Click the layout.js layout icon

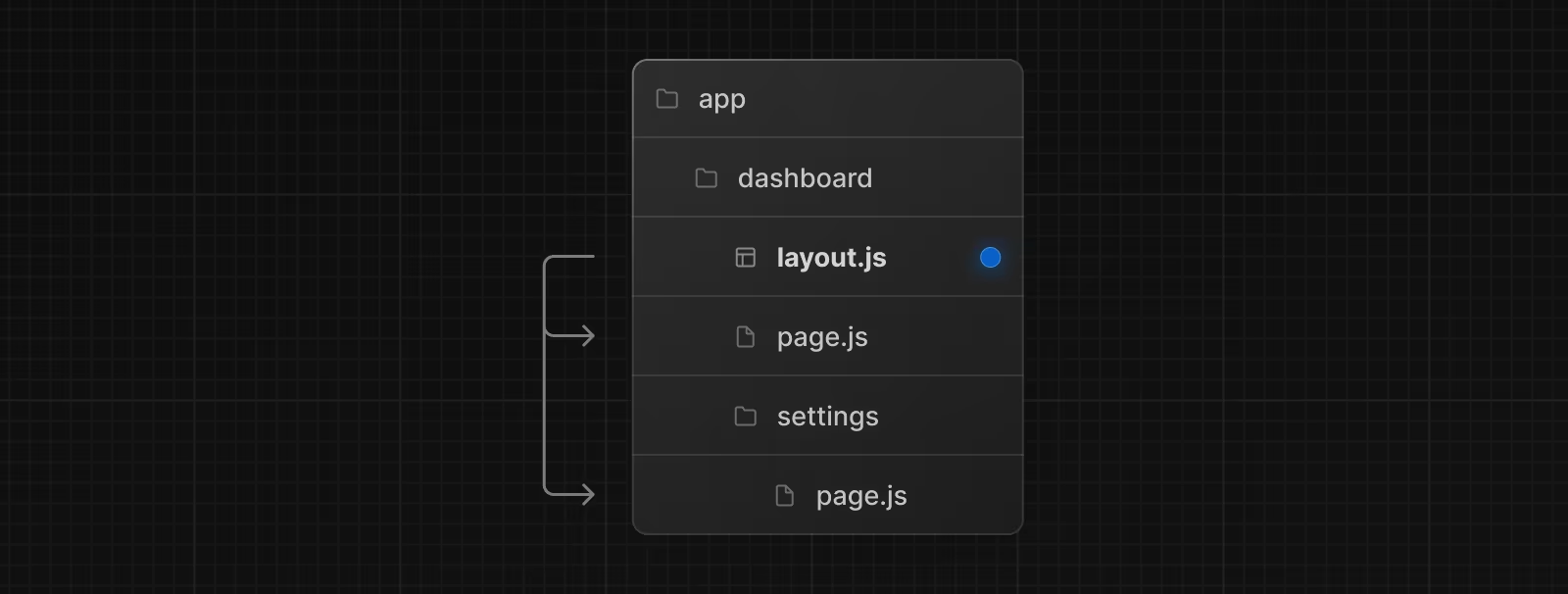(x=746, y=258)
